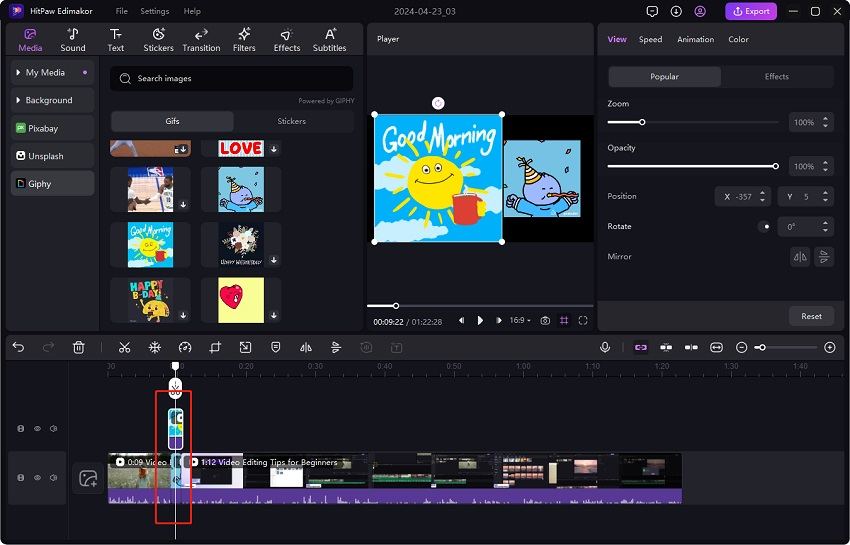Open the Transition panel
Viewport: 850px width, 545px height.
coord(201,40)
